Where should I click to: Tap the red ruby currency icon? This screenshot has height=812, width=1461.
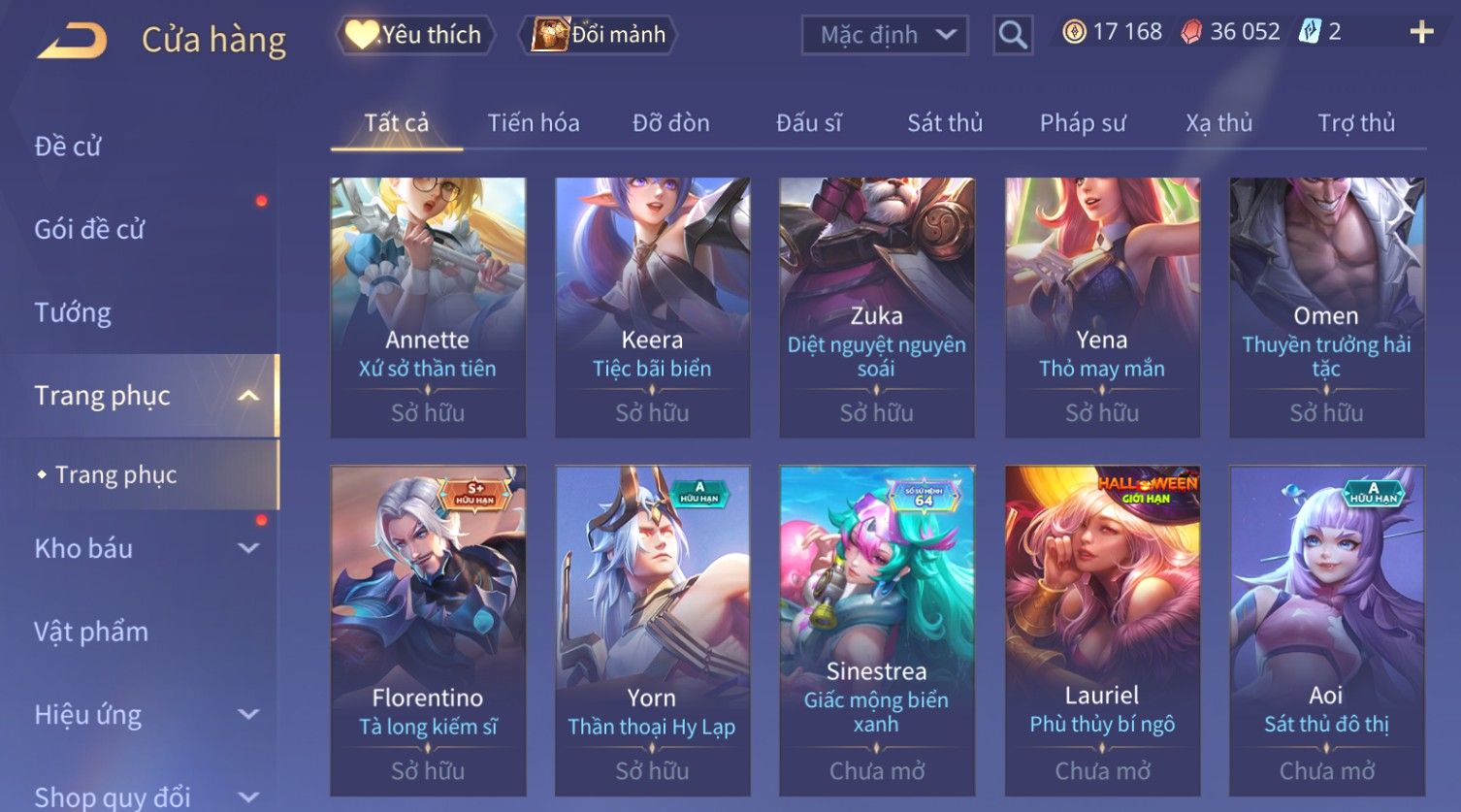pyautogui.click(x=1191, y=32)
